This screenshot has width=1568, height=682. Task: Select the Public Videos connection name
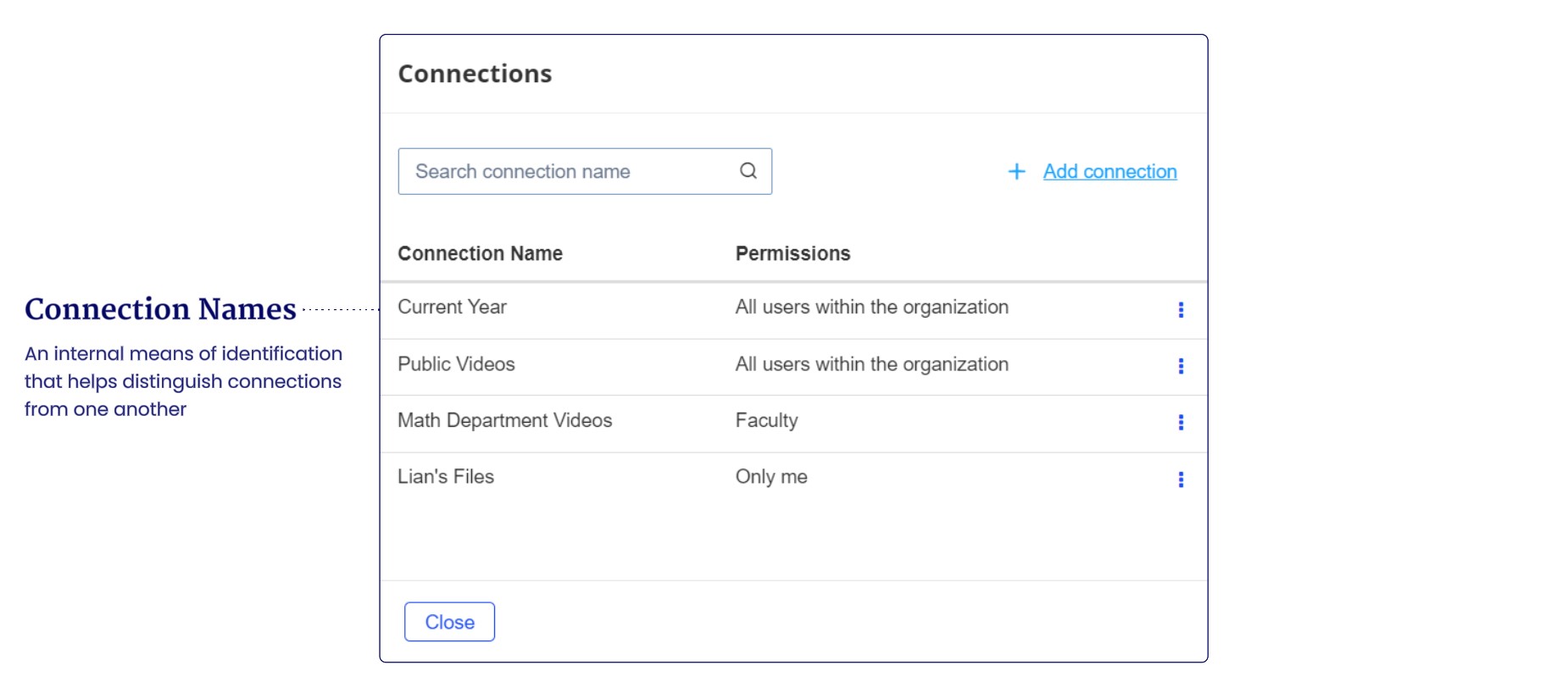(456, 364)
